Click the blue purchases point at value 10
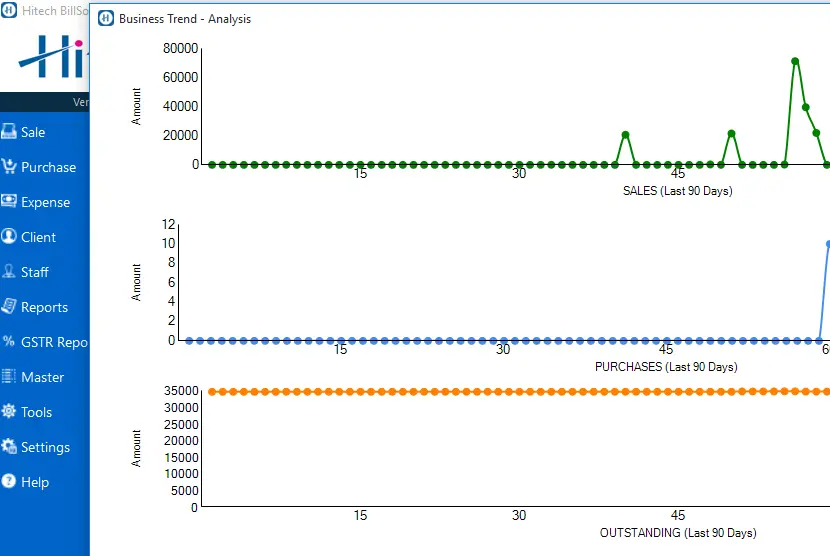Image resolution: width=830 pixels, height=556 pixels. coord(827,244)
